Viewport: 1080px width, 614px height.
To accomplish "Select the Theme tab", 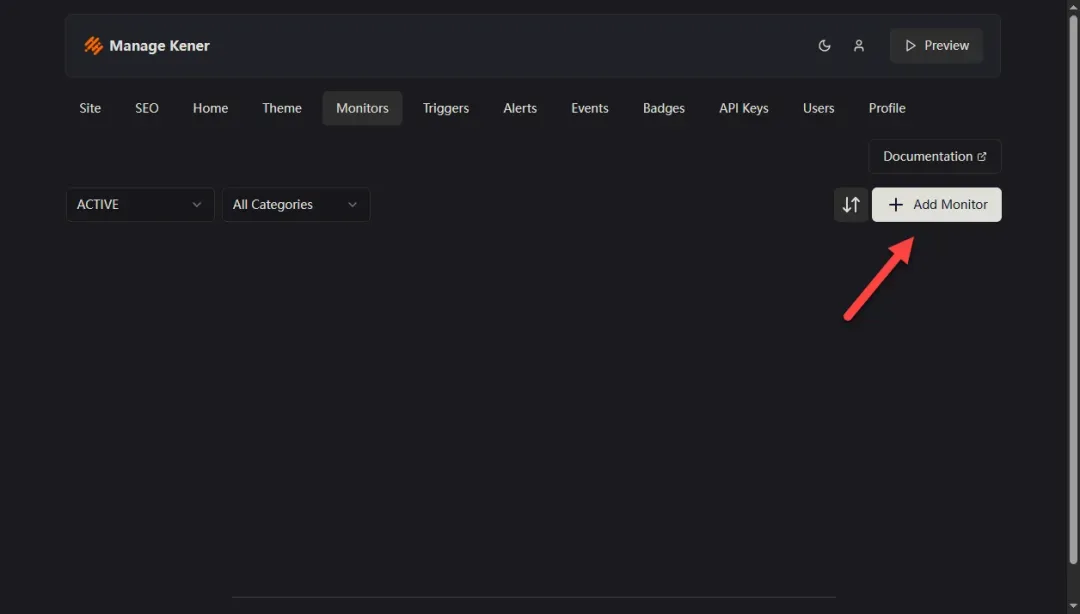I will [282, 108].
